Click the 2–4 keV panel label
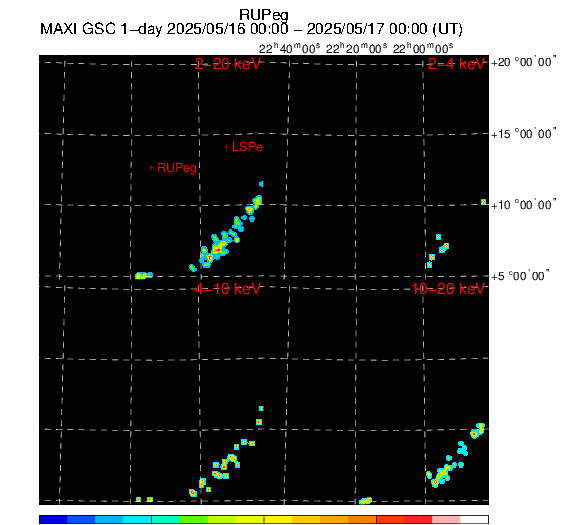The width and height of the screenshot is (570, 525). [456, 64]
